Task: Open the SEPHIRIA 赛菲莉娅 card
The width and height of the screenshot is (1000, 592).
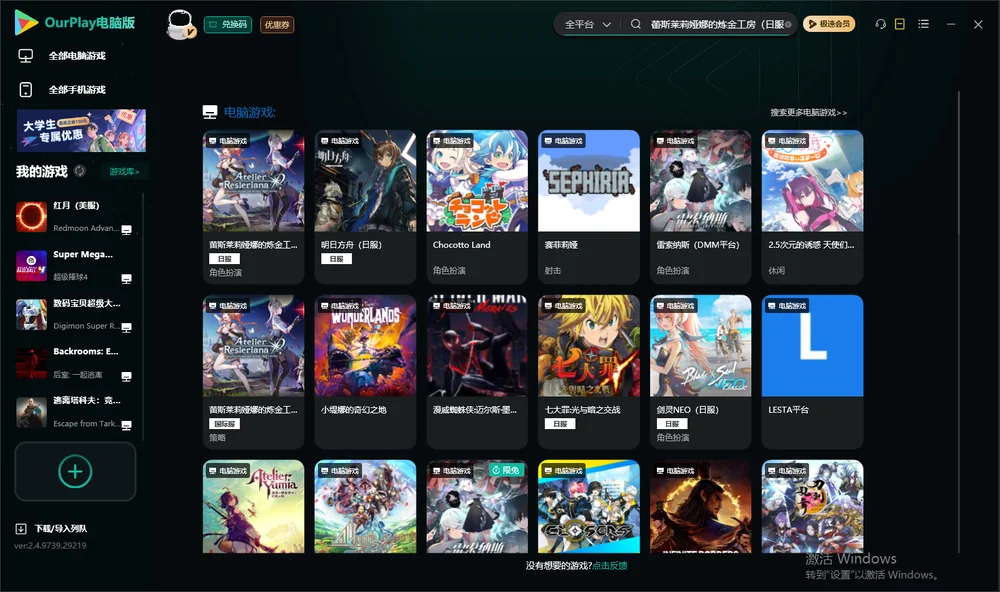Action: [589, 207]
